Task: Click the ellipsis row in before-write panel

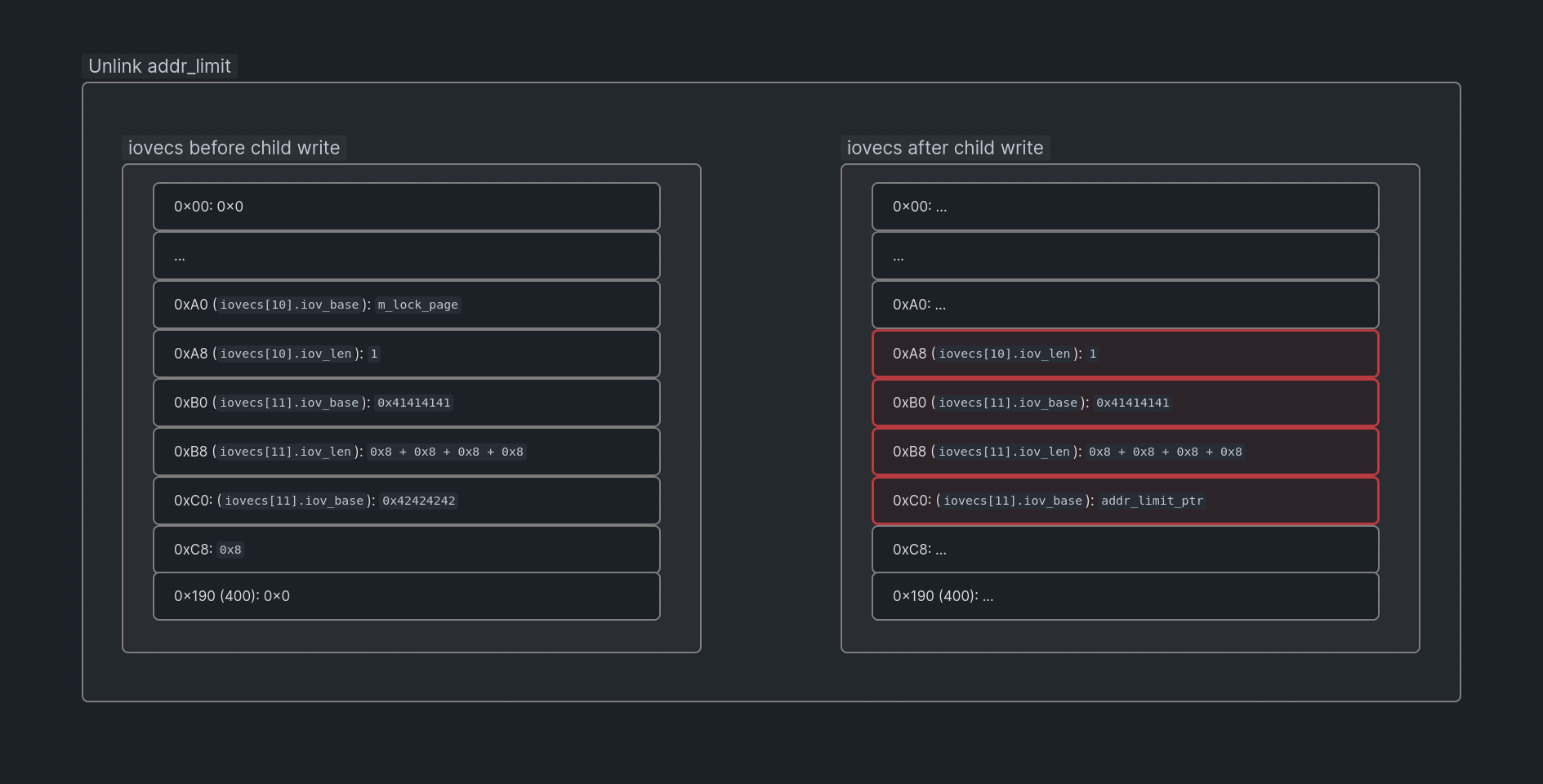Action: pyautogui.click(x=406, y=256)
